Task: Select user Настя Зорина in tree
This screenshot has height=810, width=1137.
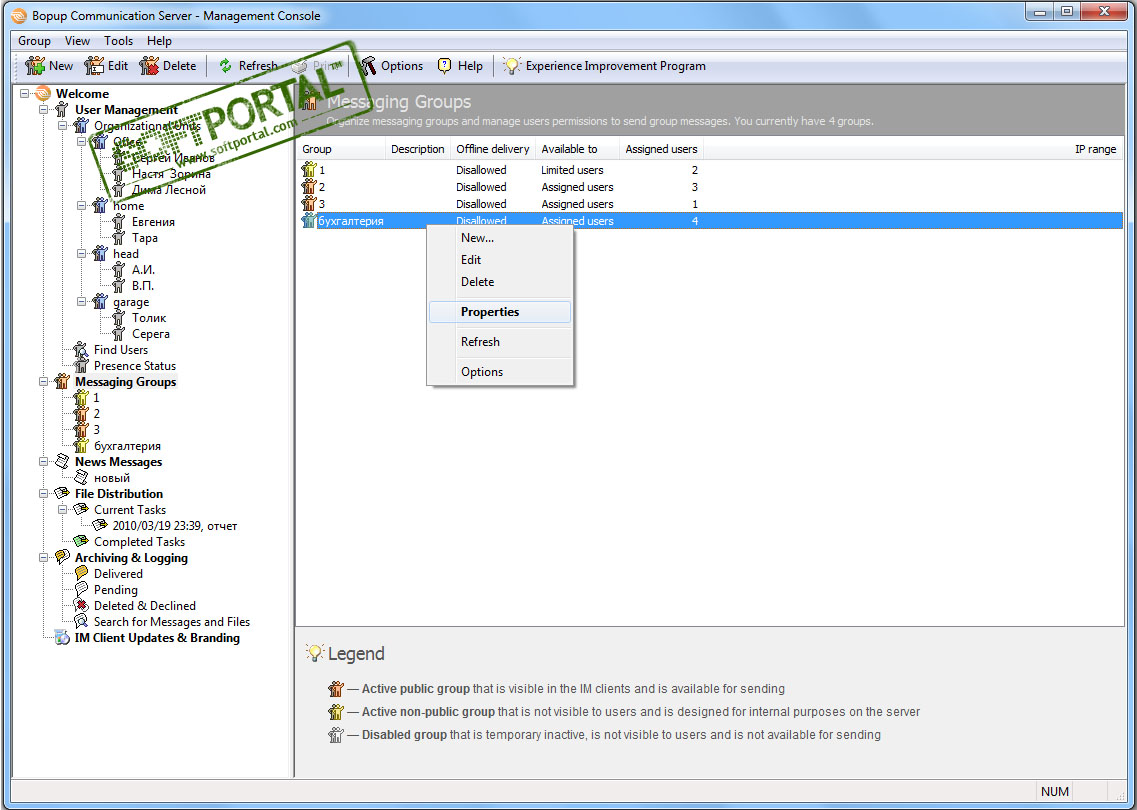Action: tap(171, 174)
